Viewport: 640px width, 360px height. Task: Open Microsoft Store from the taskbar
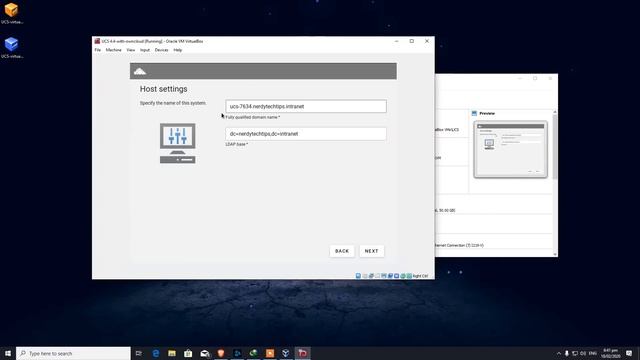click(188, 353)
